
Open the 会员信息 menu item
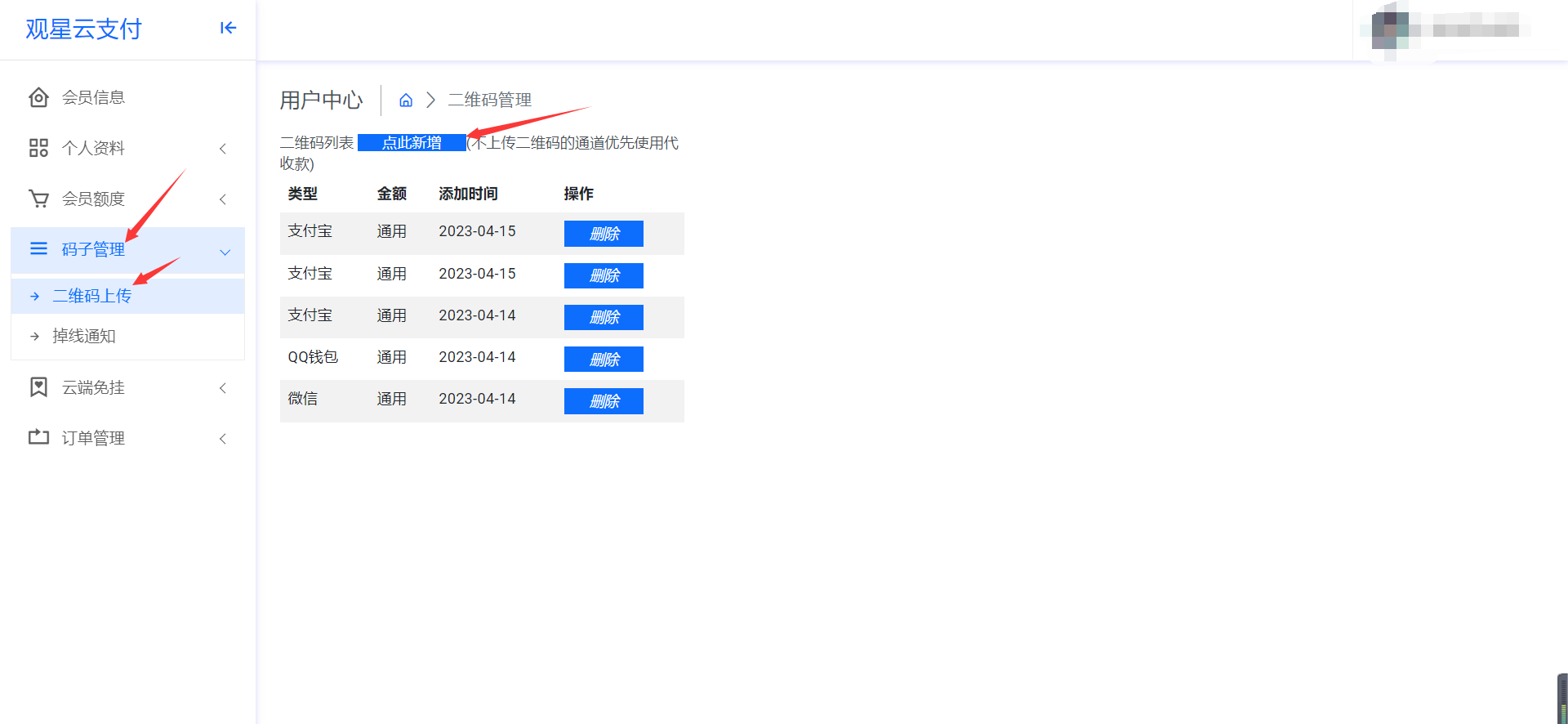point(128,97)
